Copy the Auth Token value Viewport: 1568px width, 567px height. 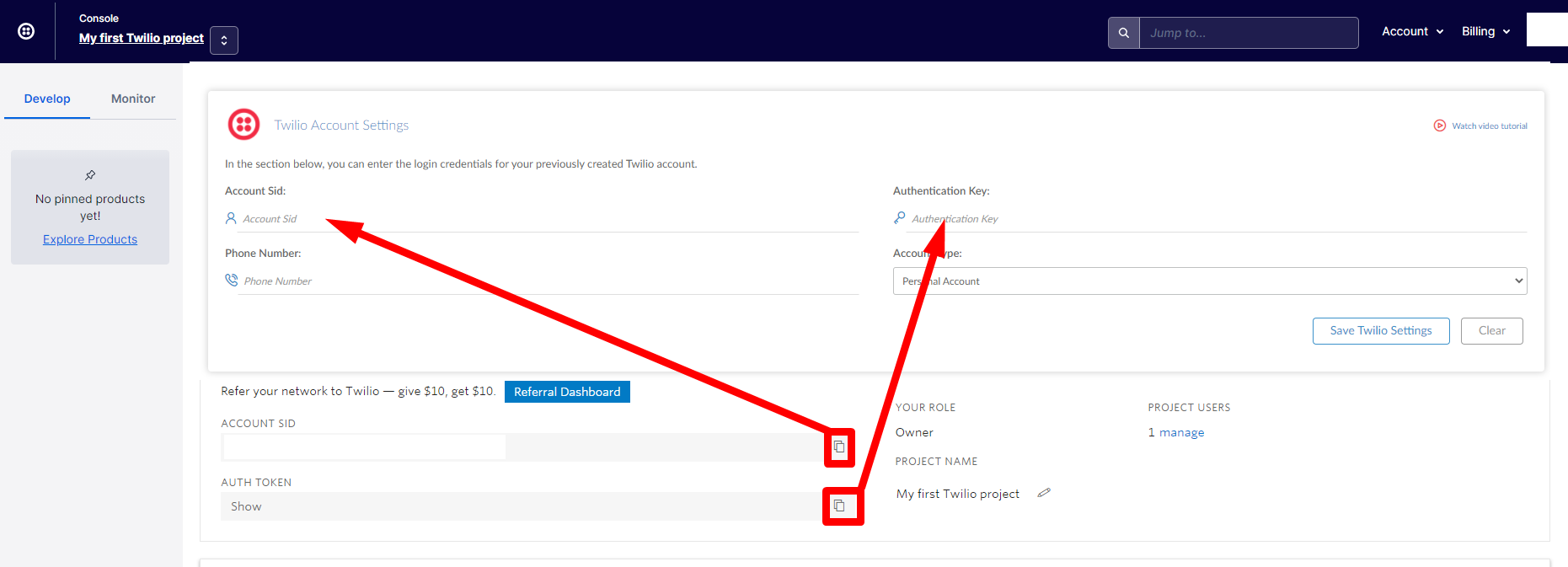click(x=839, y=506)
